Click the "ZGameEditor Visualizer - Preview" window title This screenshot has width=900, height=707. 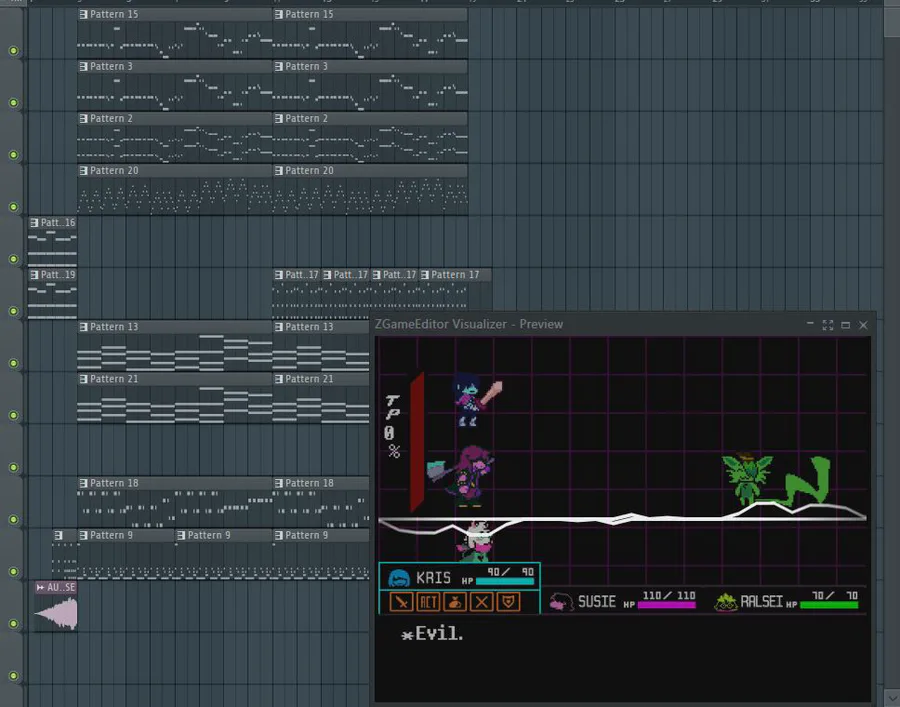coord(469,324)
